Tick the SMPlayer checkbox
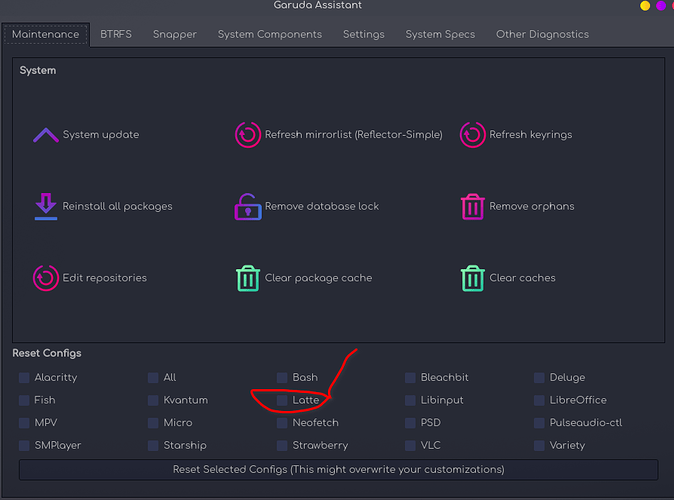 coord(24,445)
